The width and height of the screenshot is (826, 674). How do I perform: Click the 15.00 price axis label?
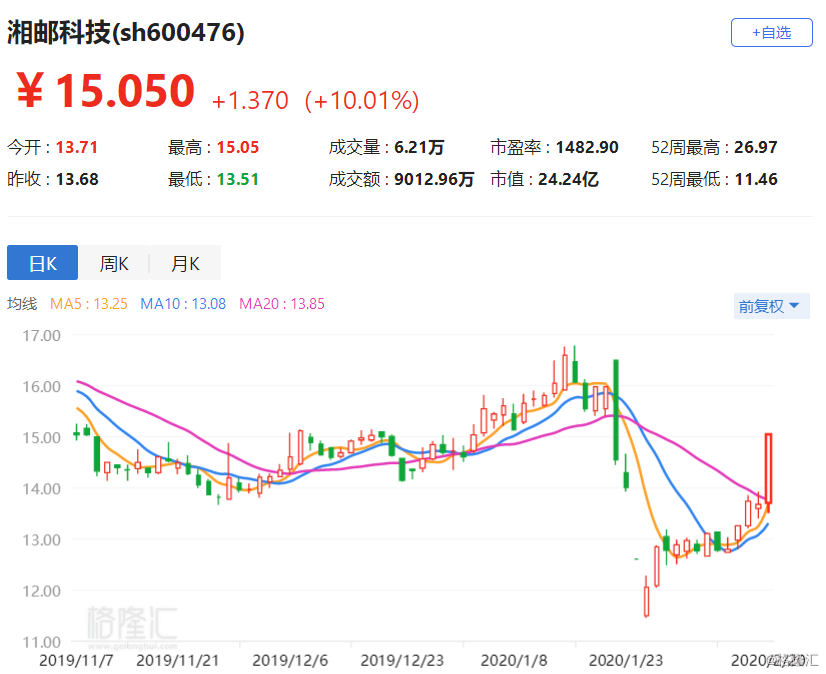tap(41, 438)
